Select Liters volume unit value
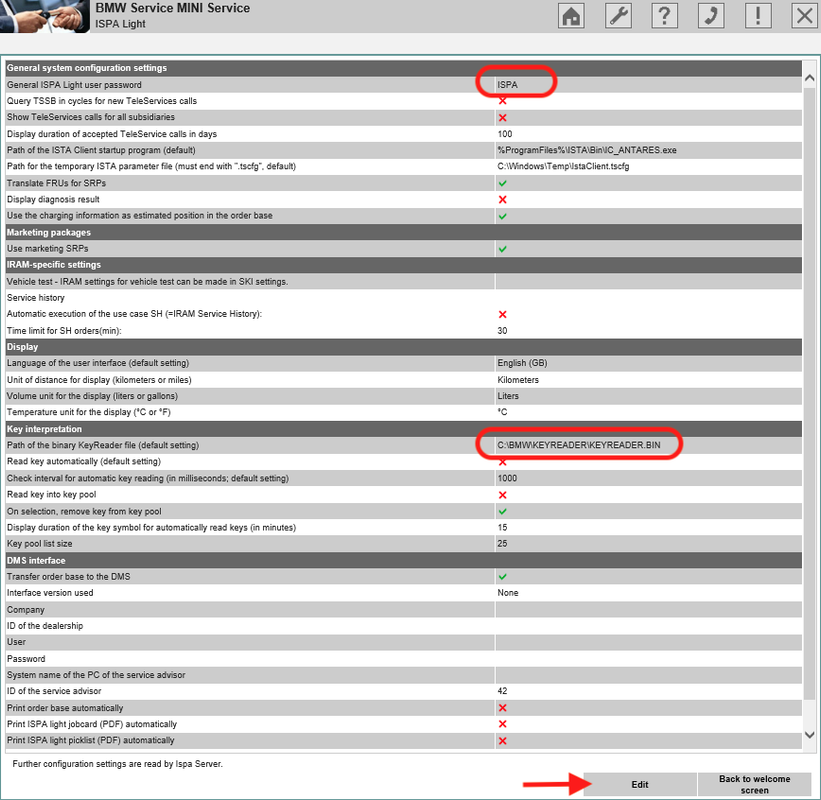The width and height of the screenshot is (821, 800). (508, 396)
